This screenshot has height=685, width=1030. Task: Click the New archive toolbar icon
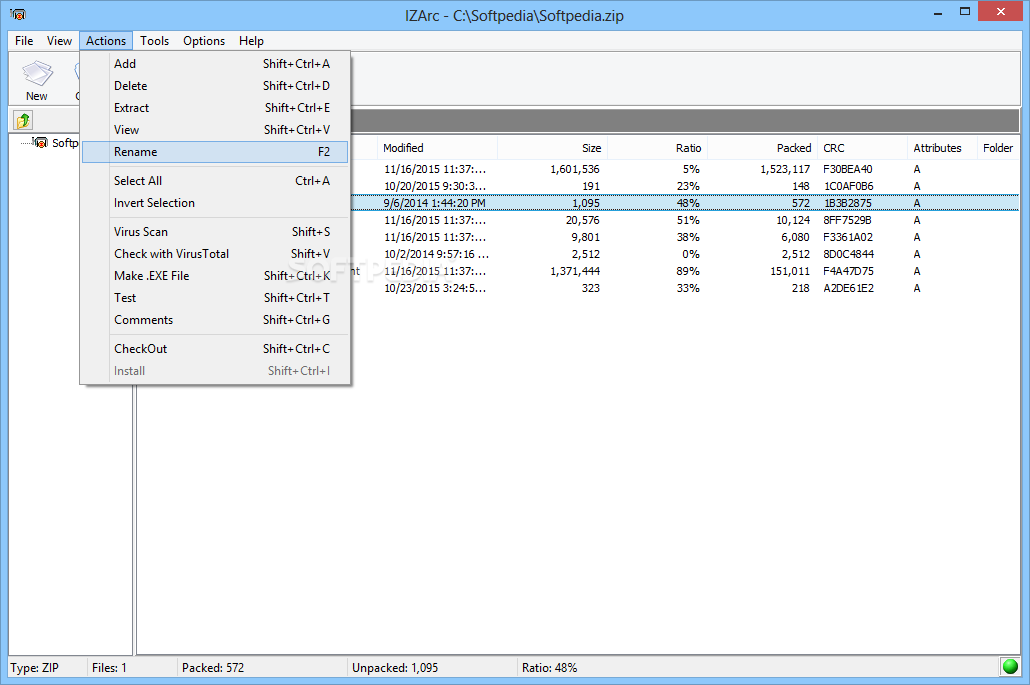pyautogui.click(x=37, y=79)
